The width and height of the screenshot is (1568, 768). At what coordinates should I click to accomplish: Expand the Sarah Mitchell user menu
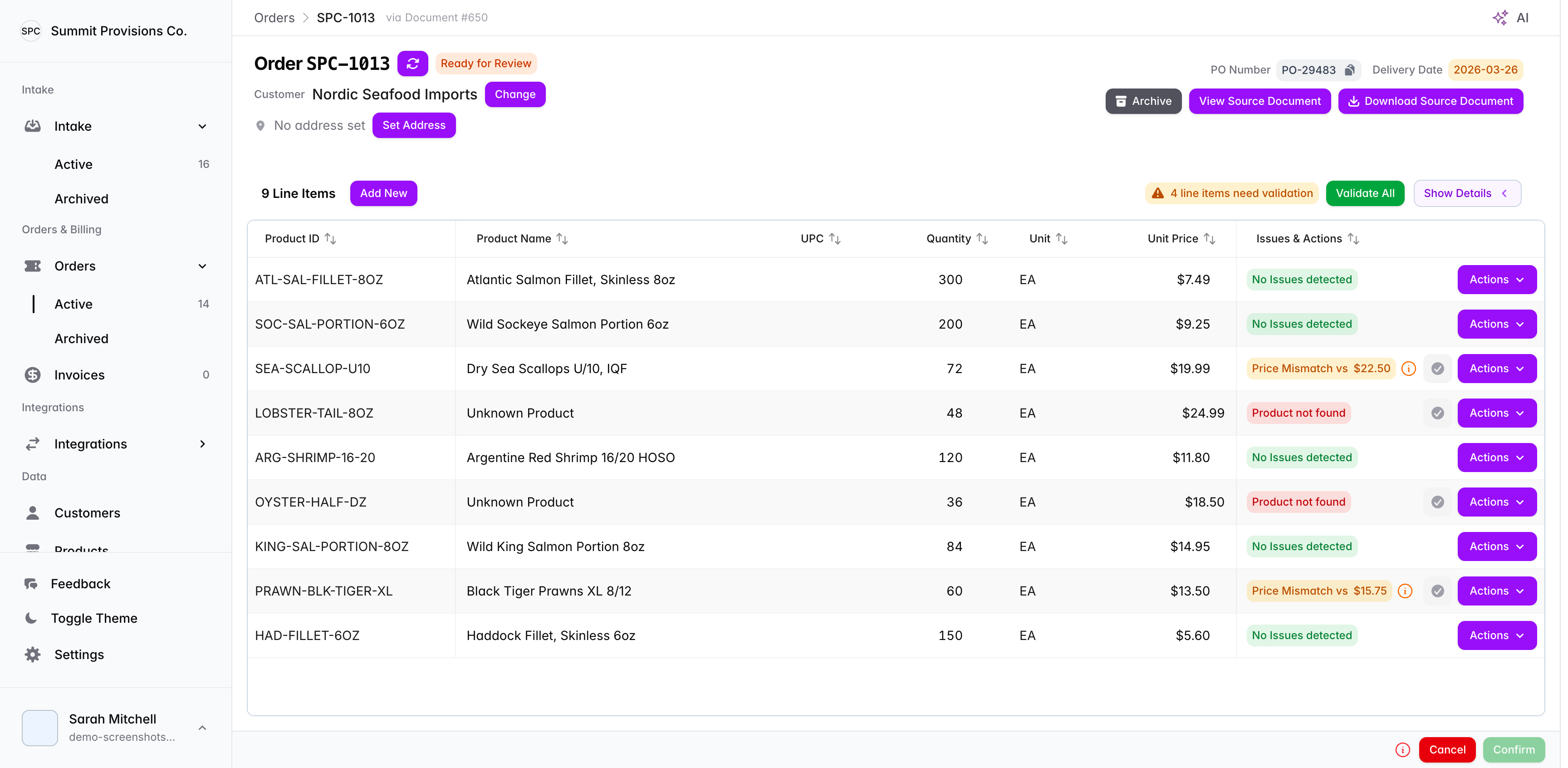203,728
